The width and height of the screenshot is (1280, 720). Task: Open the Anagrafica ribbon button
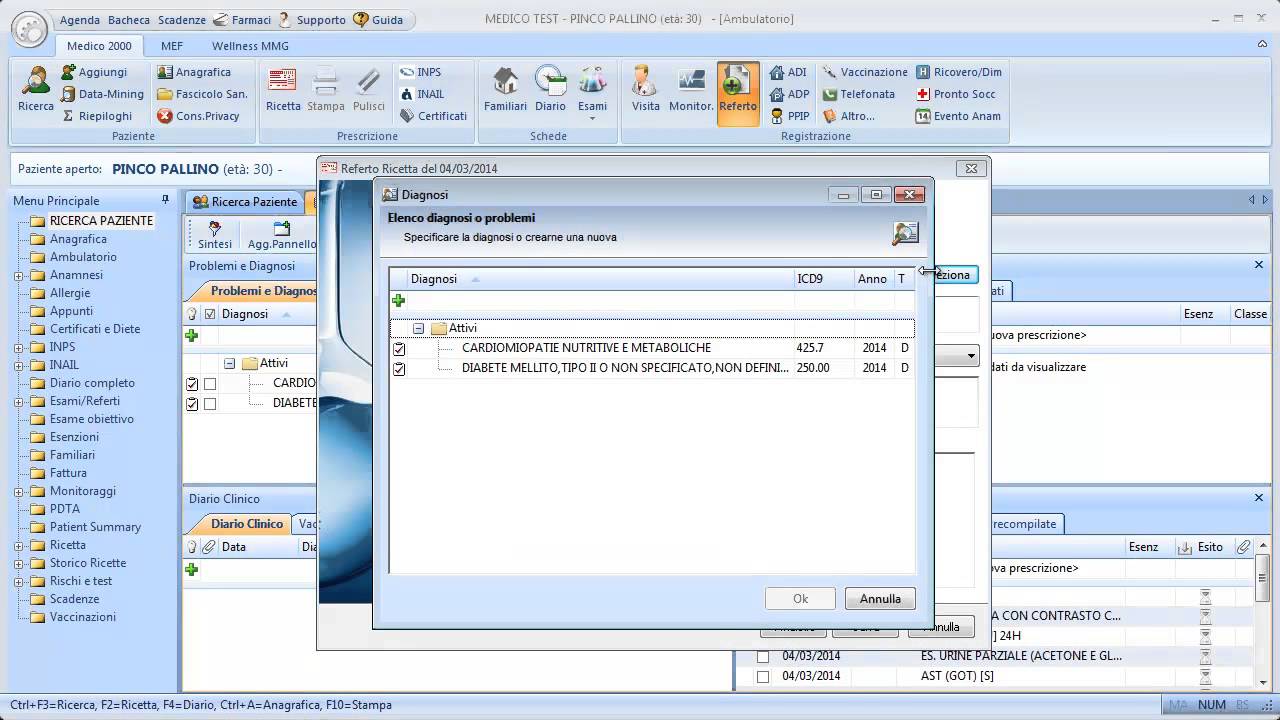[194, 72]
